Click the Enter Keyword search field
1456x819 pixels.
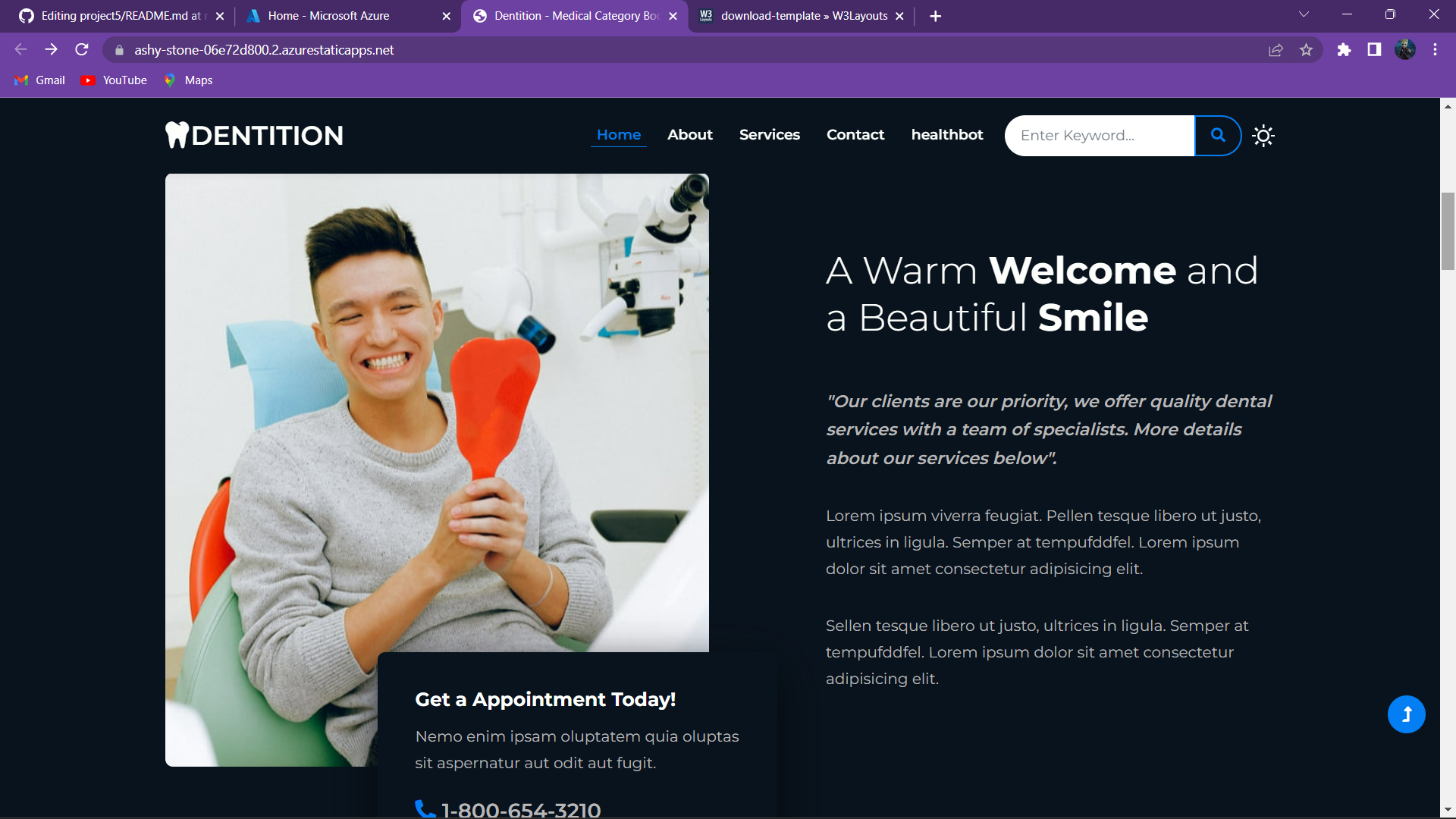[x=1099, y=136]
